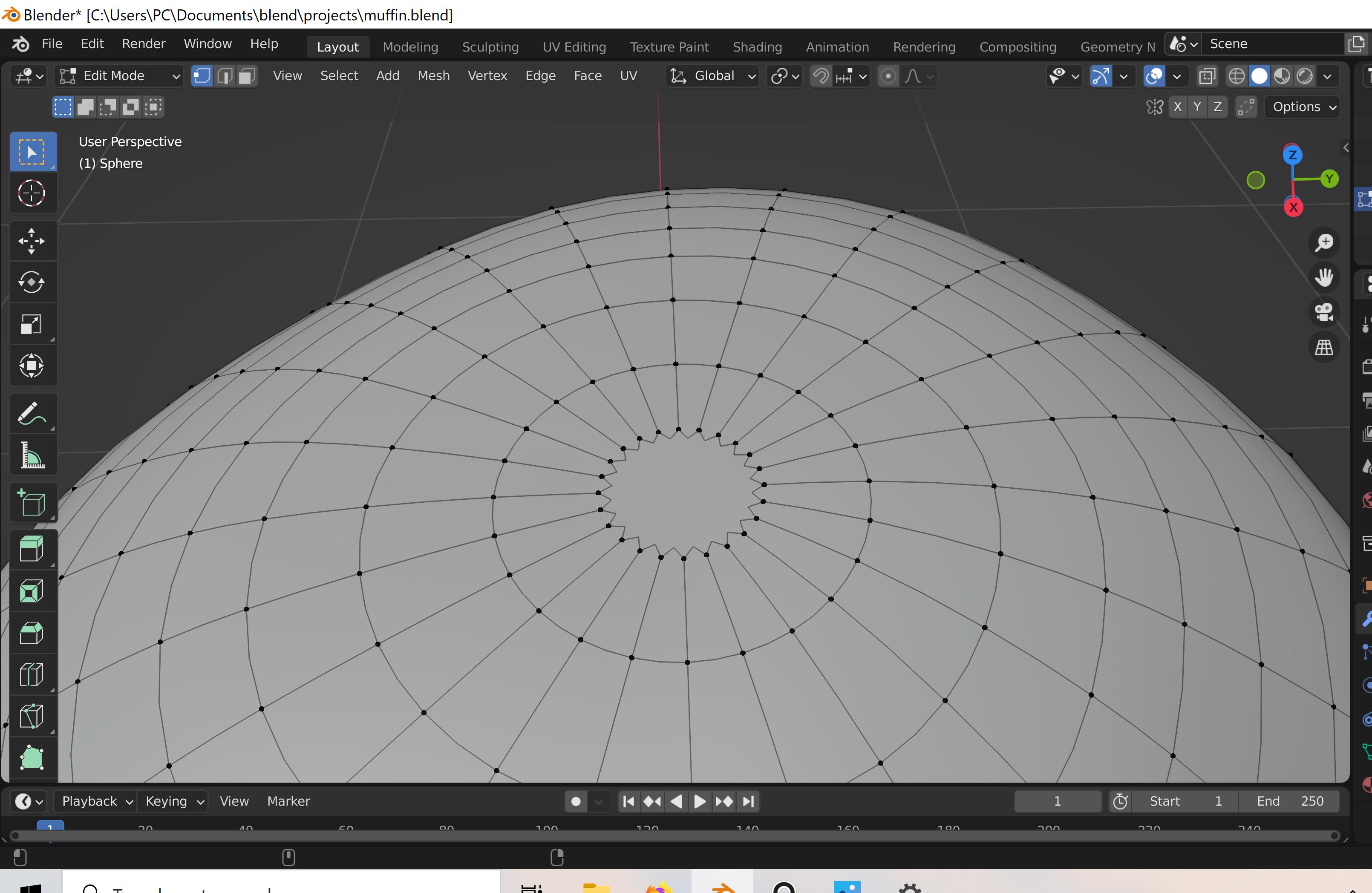Click the Face menu item

[x=588, y=76]
